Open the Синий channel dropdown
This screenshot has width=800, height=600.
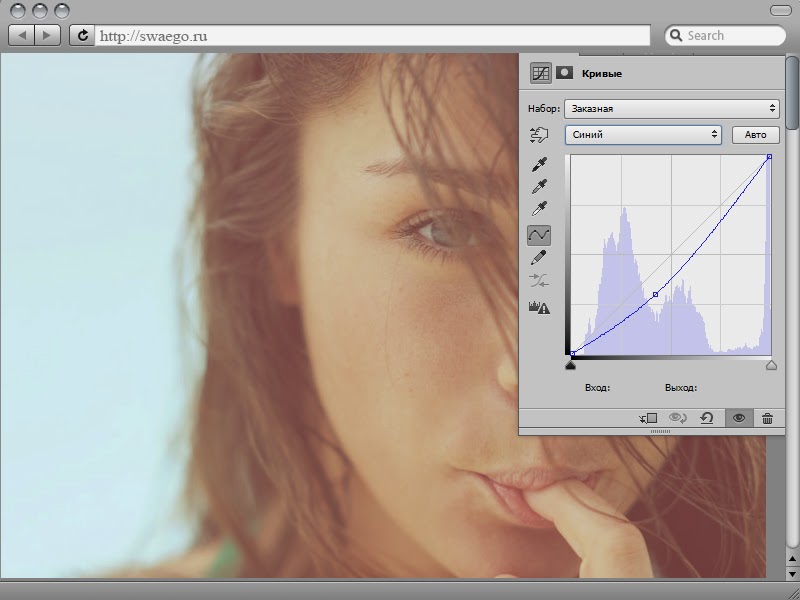tap(643, 135)
